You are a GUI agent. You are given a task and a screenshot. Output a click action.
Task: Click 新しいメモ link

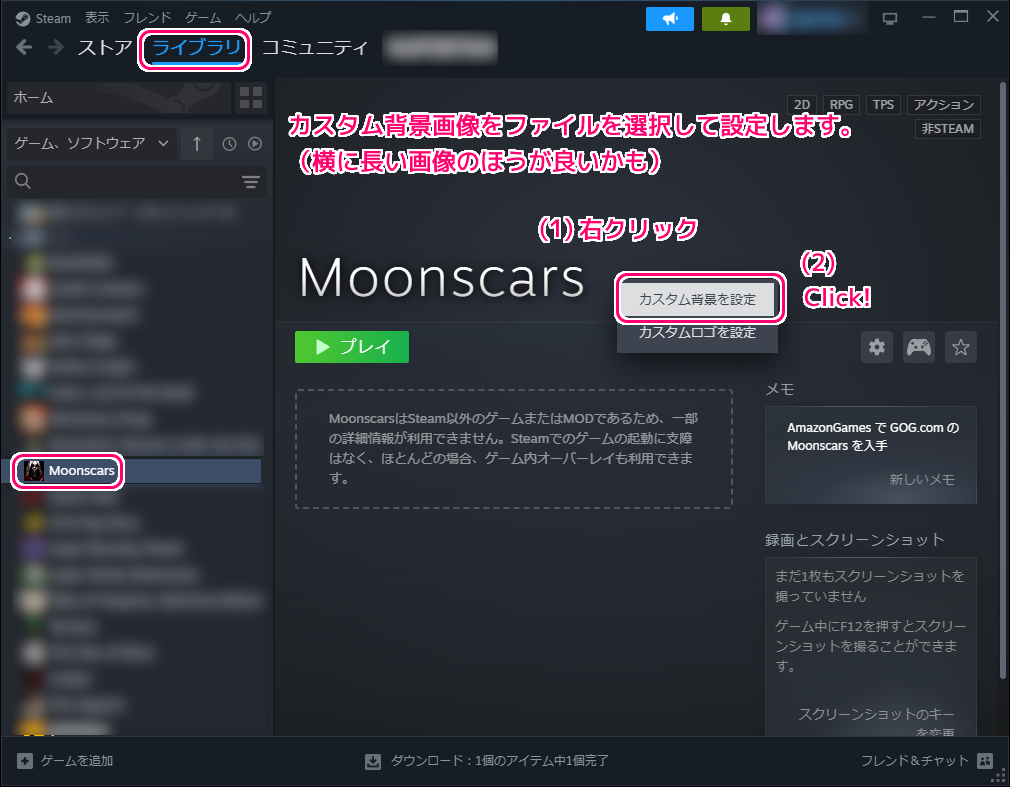tap(922, 480)
